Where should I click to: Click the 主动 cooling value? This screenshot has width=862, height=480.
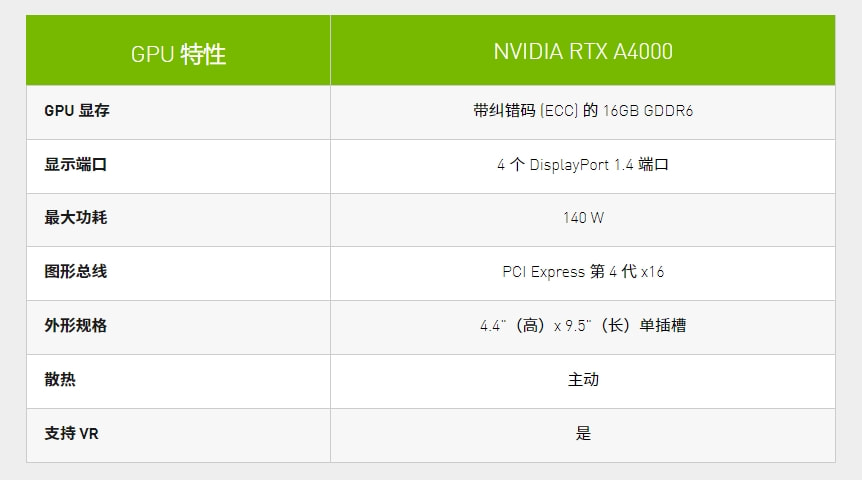point(583,380)
